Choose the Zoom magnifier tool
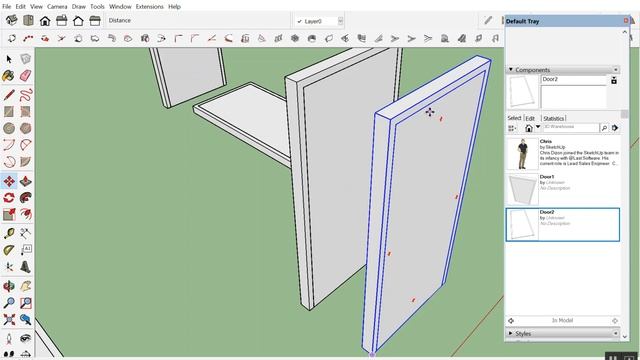 click(x=9, y=303)
